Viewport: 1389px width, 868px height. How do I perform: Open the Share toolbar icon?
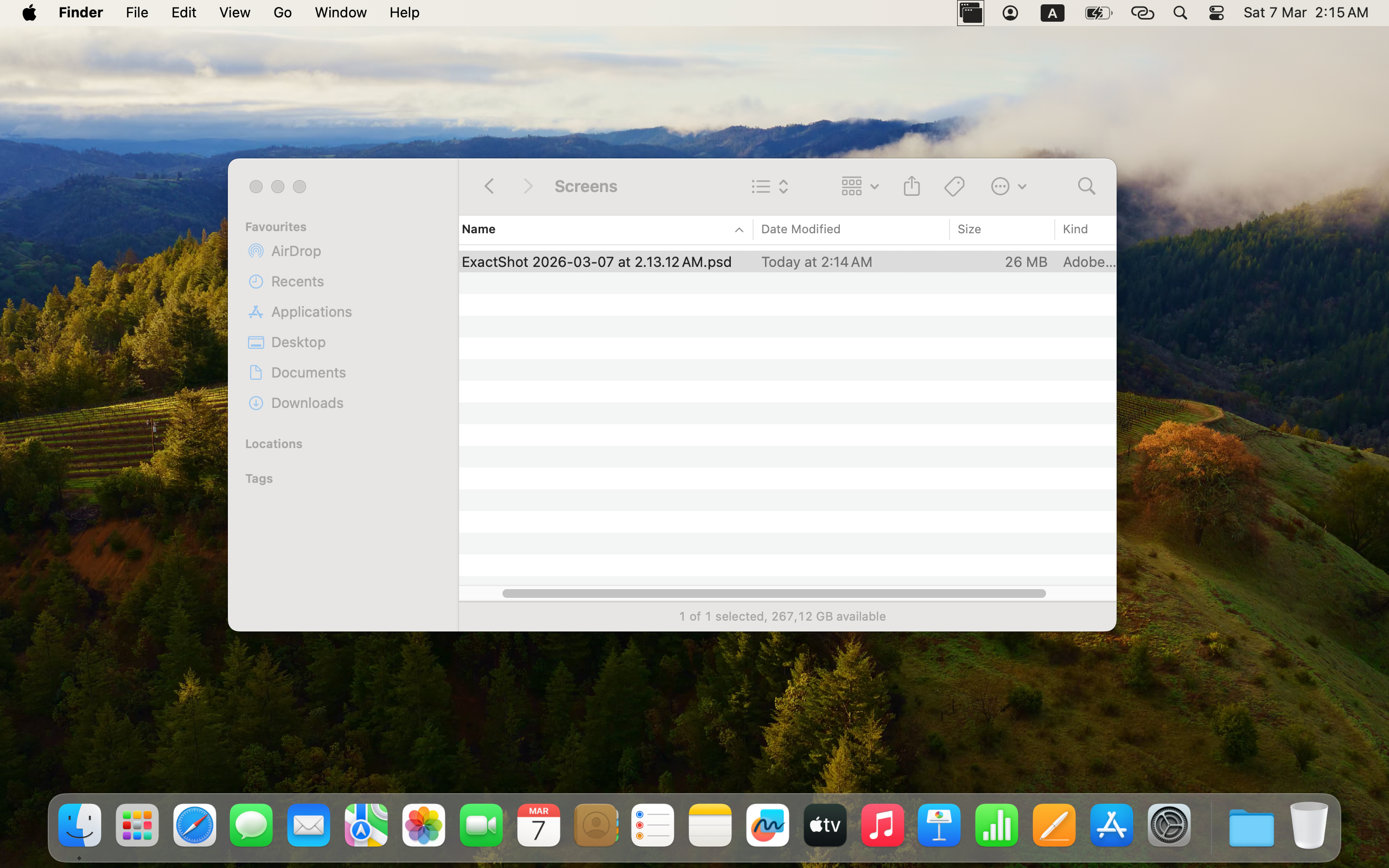[x=912, y=186]
